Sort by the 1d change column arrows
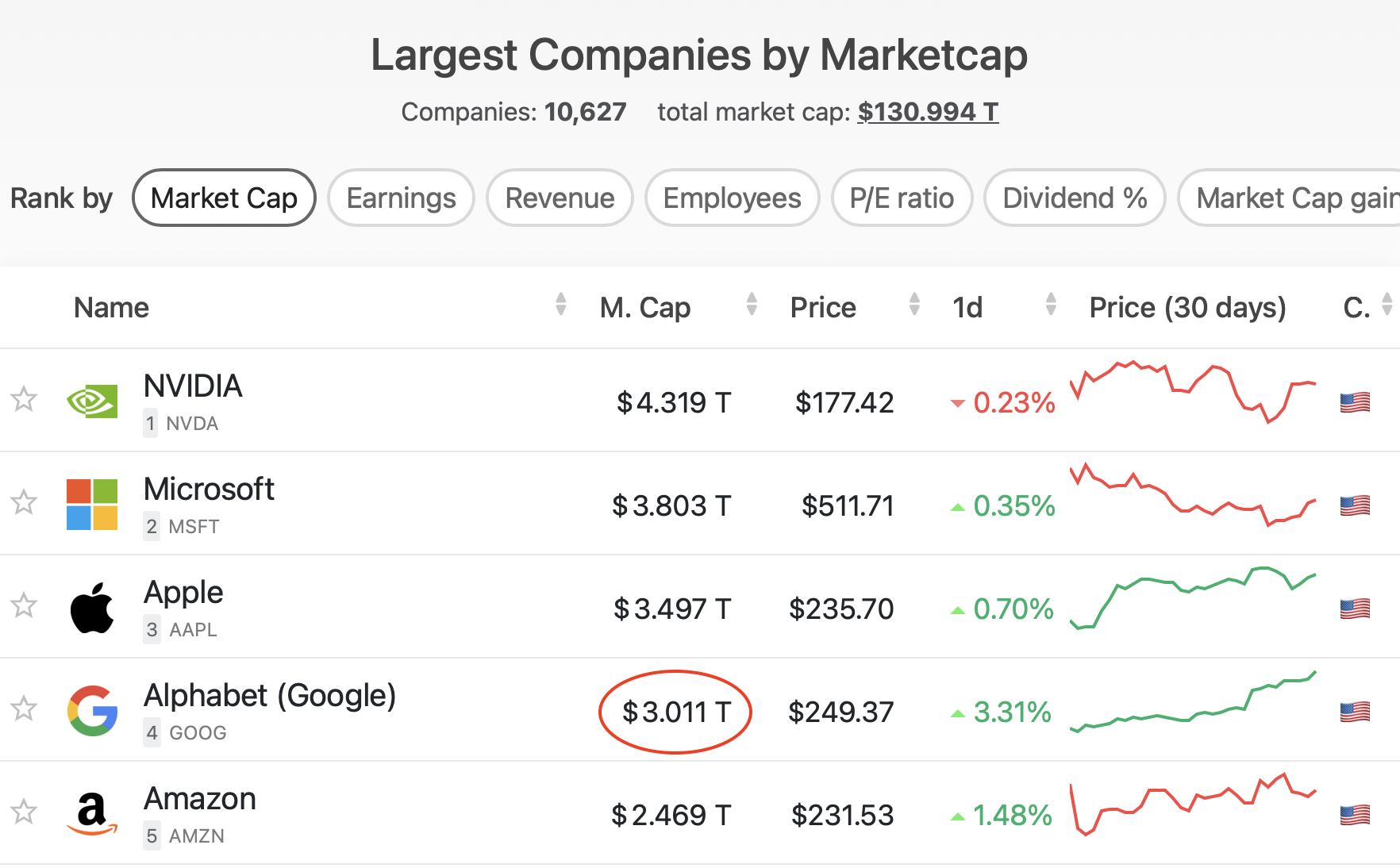The height and width of the screenshot is (868, 1400). 1051,304
